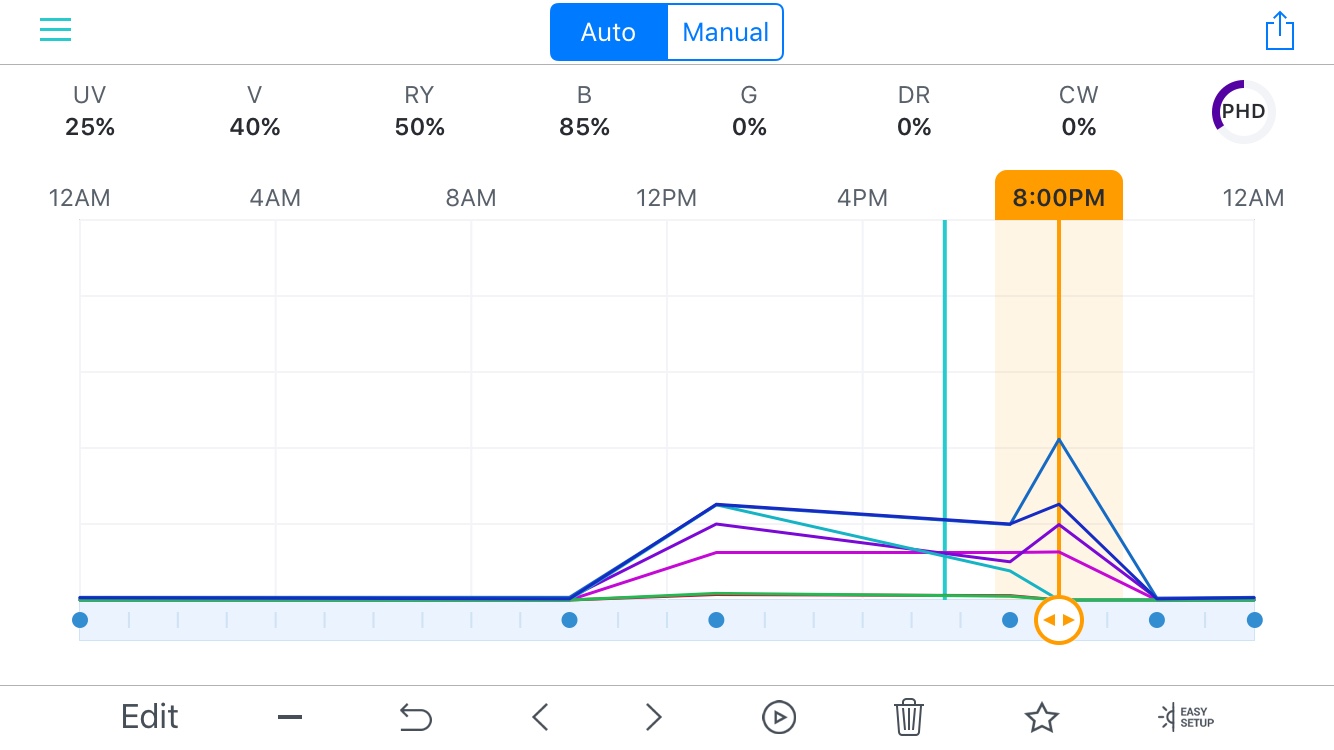The image size is (1334, 750).
Task: Switch to Auto mode
Action: tap(608, 32)
